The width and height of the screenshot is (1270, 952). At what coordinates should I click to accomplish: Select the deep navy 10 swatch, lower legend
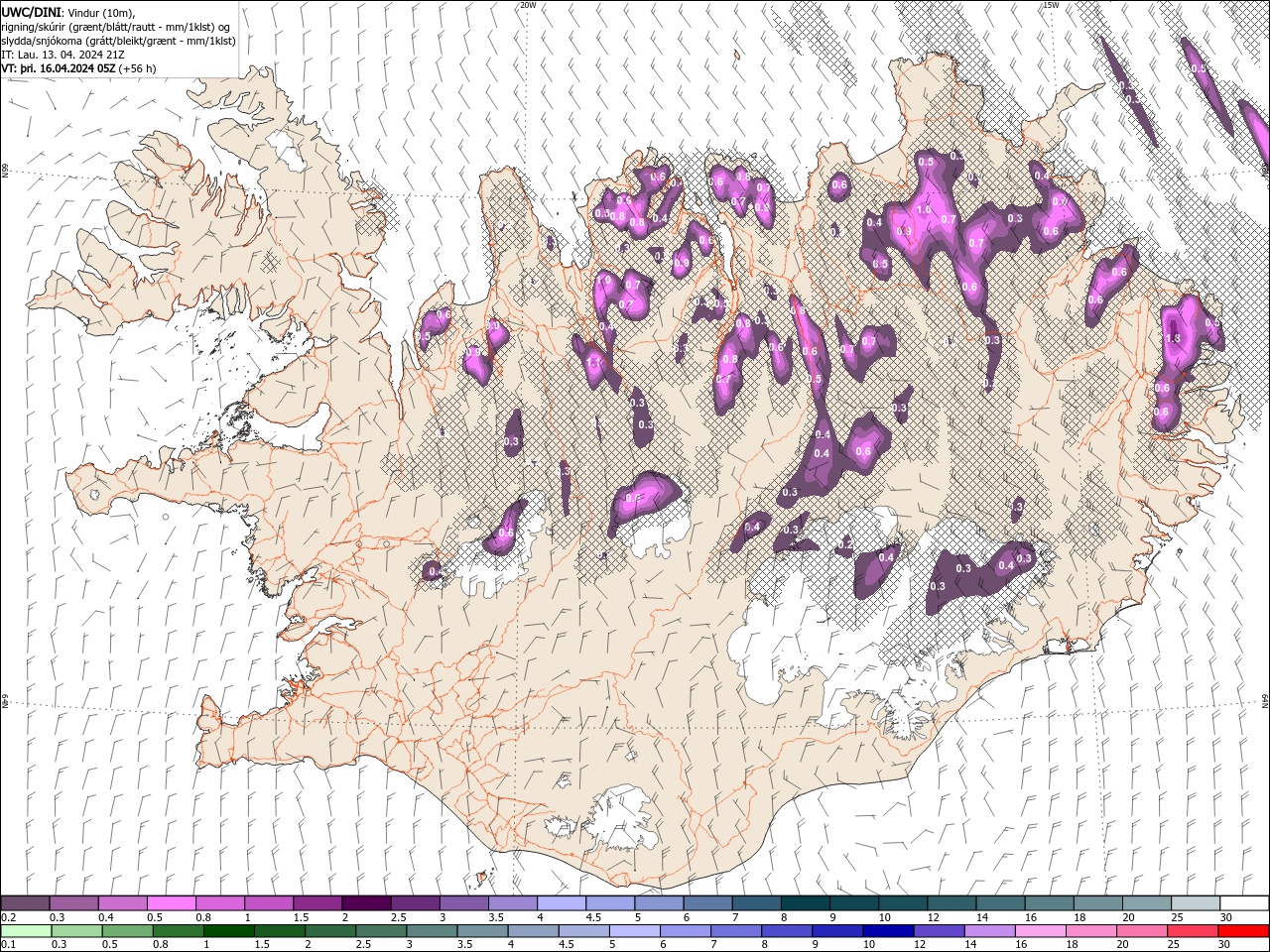(888, 931)
